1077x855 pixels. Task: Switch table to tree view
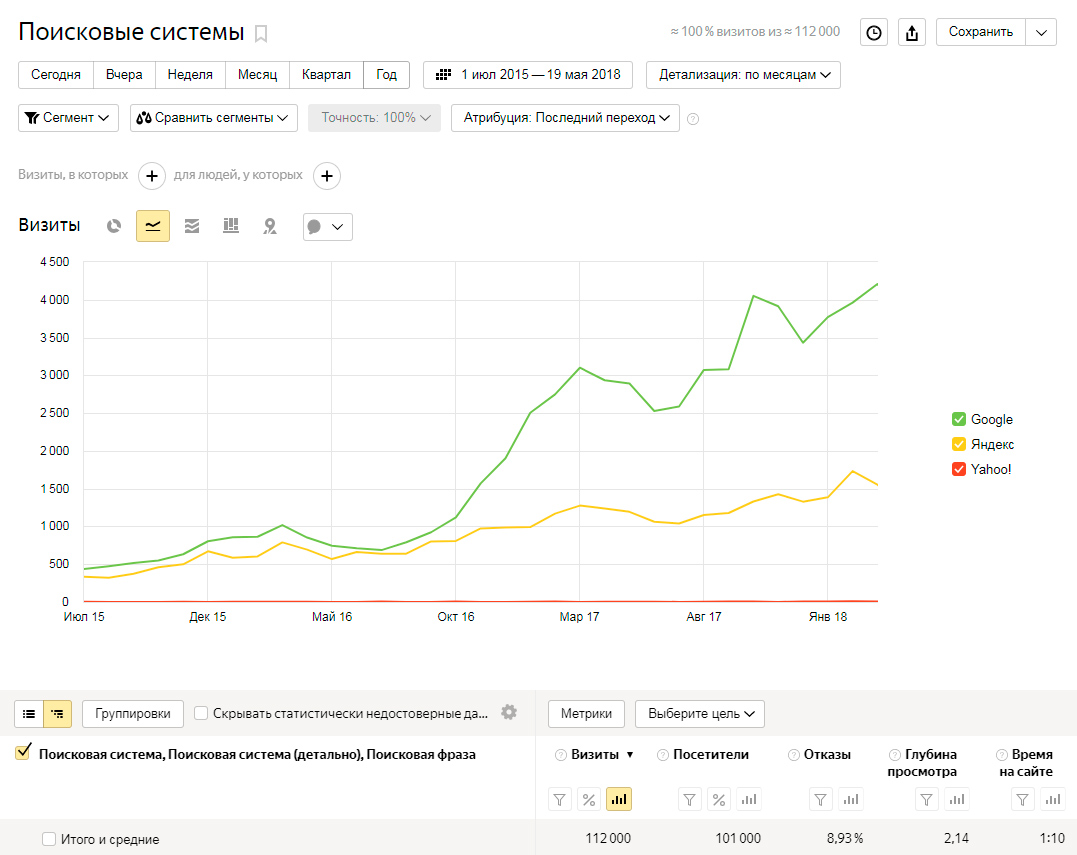58,714
